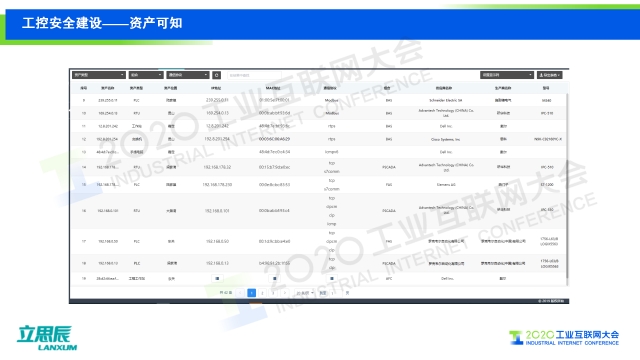Image resolution: width=640 pixels, height=360 pixels.
Task: Open the third communication protocol filter dropdown
Action: coord(188,75)
